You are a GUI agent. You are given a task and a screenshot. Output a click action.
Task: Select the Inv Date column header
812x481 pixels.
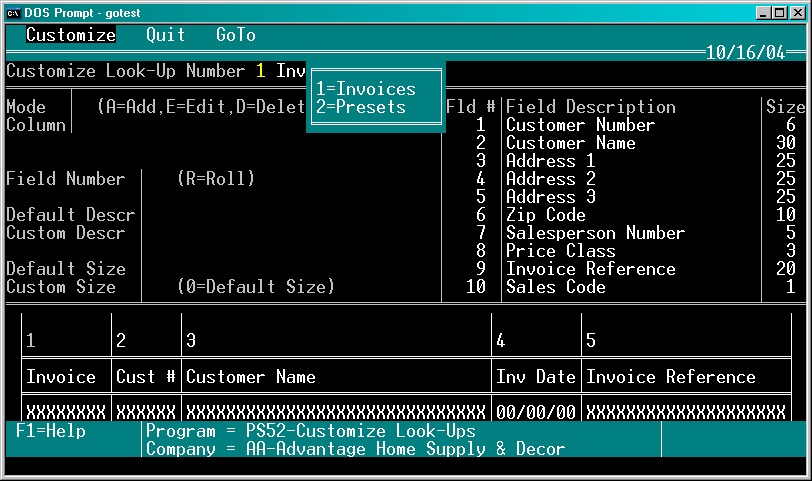point(535,377)
